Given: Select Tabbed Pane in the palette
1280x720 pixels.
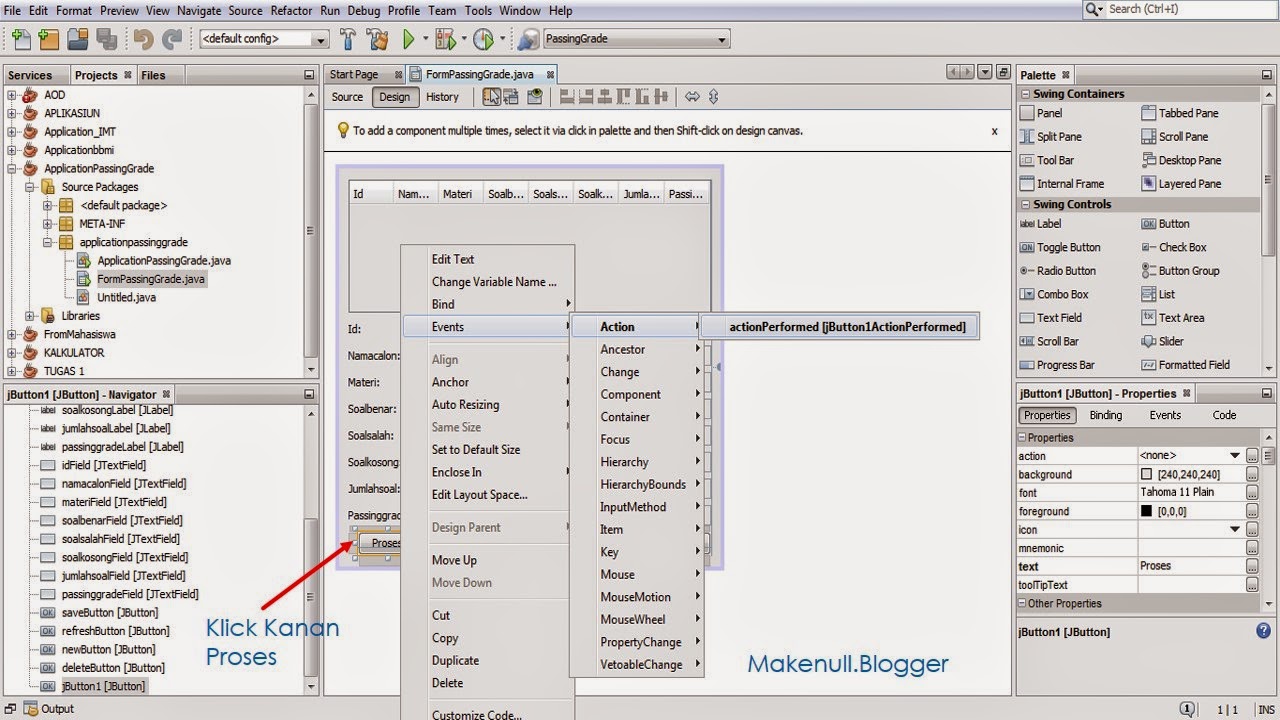Looking at the screenshot, I should [x=1180, y=114].
